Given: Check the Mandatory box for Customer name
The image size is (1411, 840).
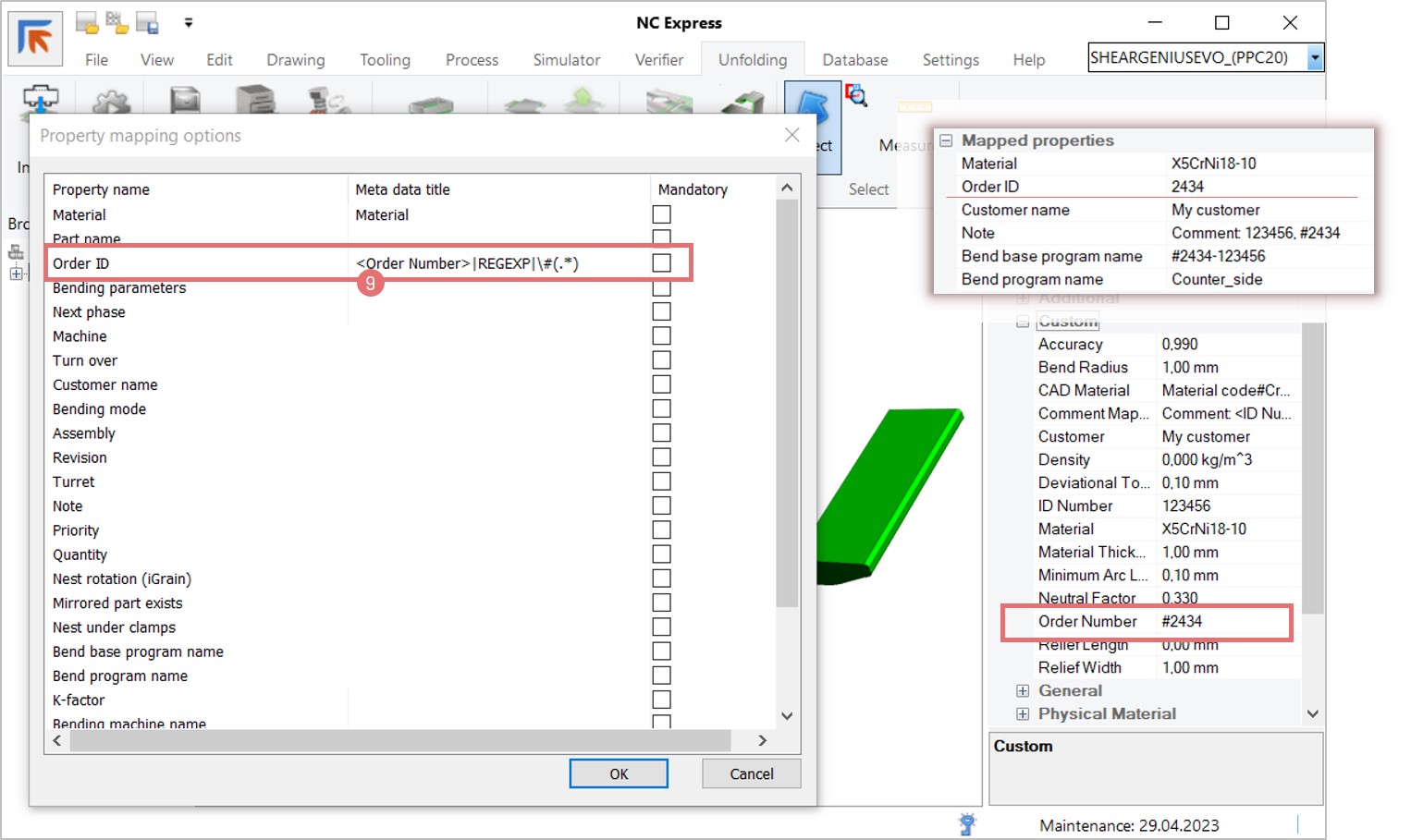Looking at the screenshot, I should pyautogui.click(x=661, y=384).
